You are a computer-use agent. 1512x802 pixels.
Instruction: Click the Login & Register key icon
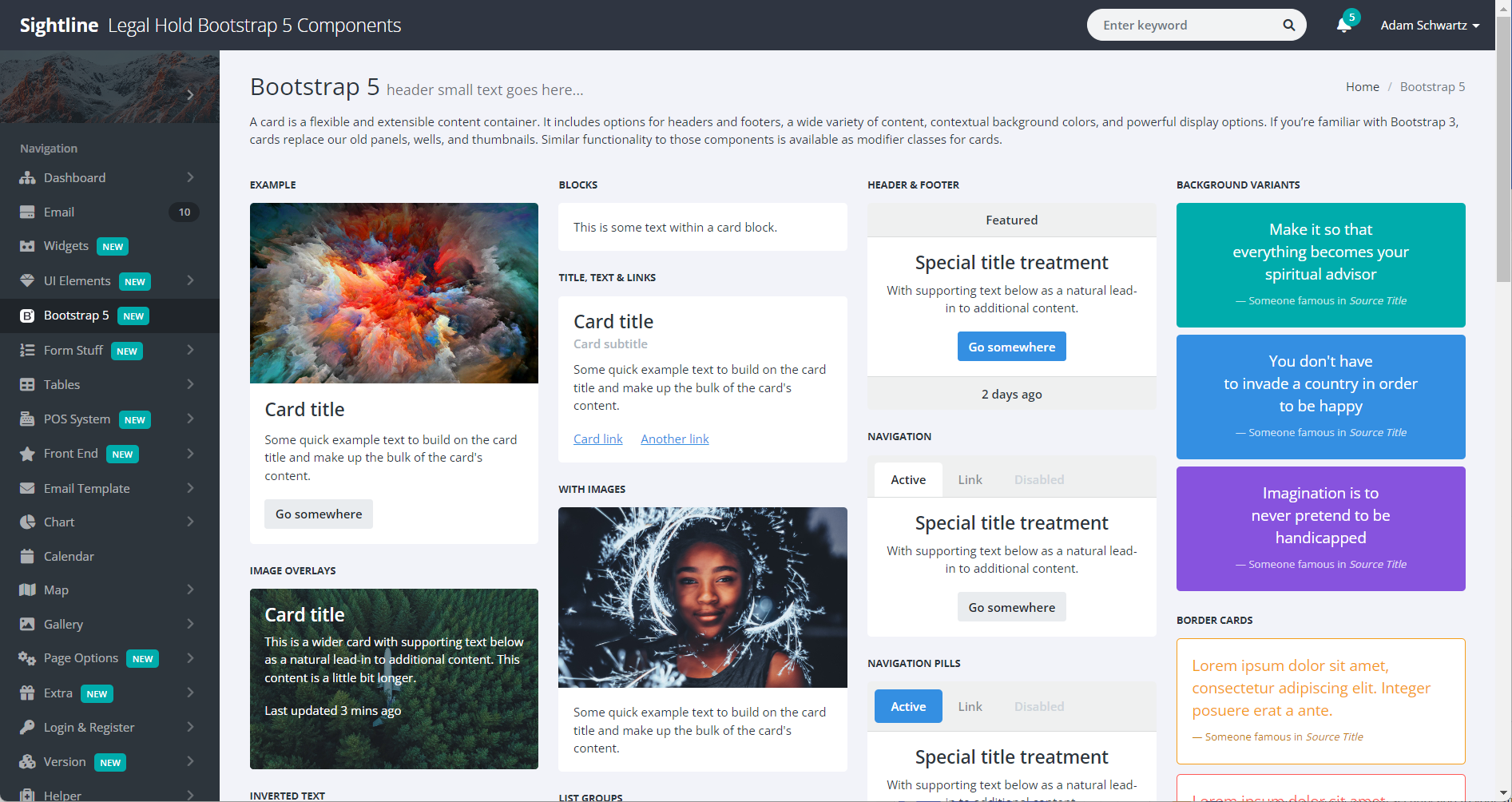[x=27, y=728]
